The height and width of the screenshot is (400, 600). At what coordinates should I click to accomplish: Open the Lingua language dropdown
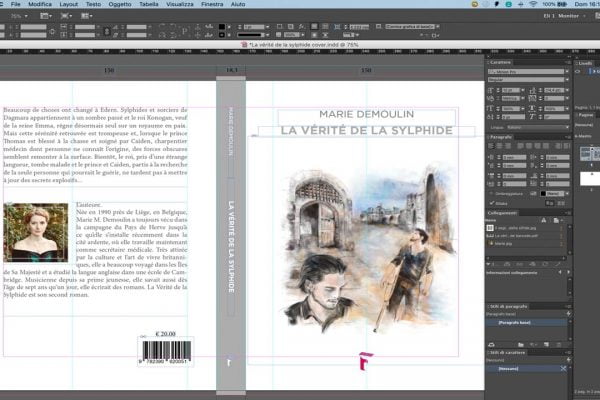point(538,127)
